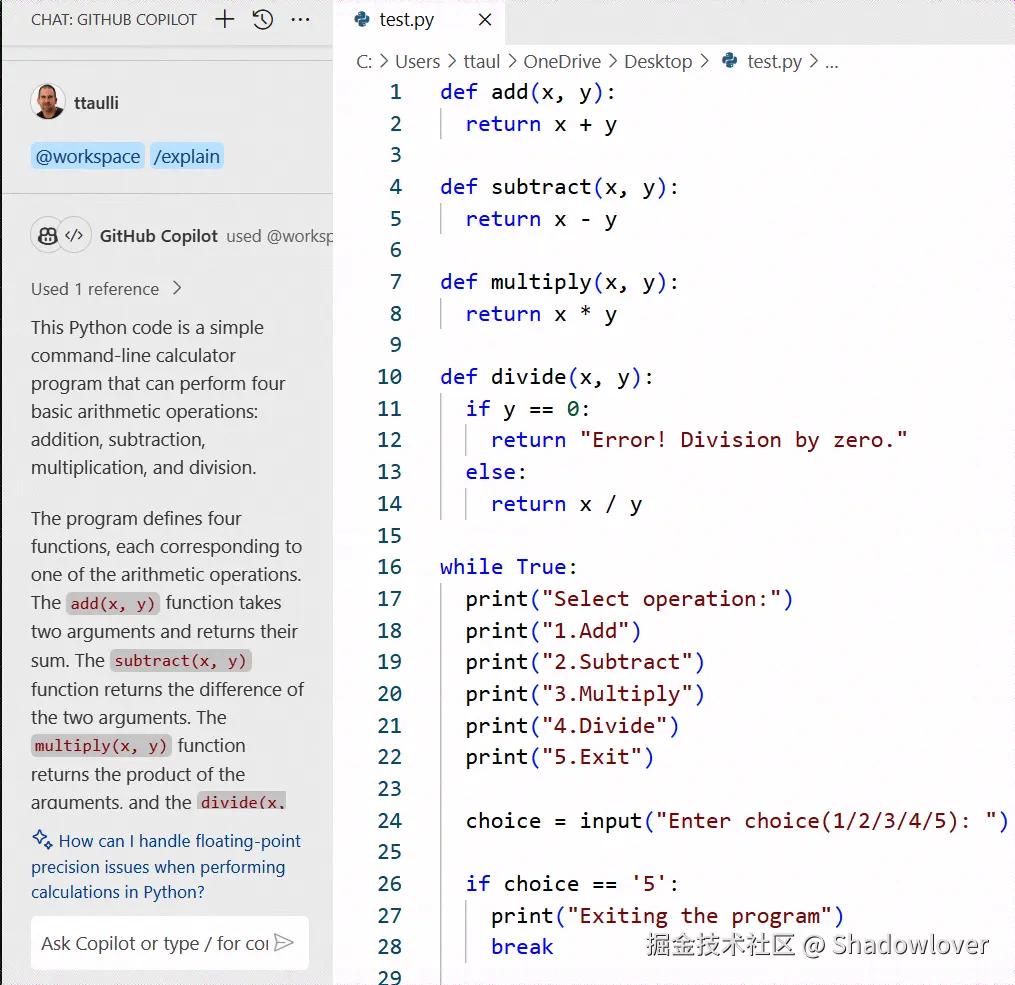Click line number 16 in the gutter
Image resolution: width=1015 pixels, height=985 pixels.
[x=389, y=567]
